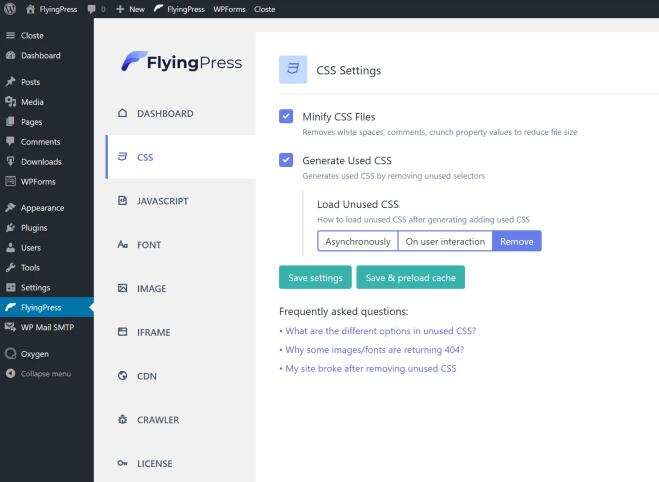Image resolution: width=659 pixels, height=482 pixels.
Task: Click the Comments bubble icon in sidebar
Action: 11,141
